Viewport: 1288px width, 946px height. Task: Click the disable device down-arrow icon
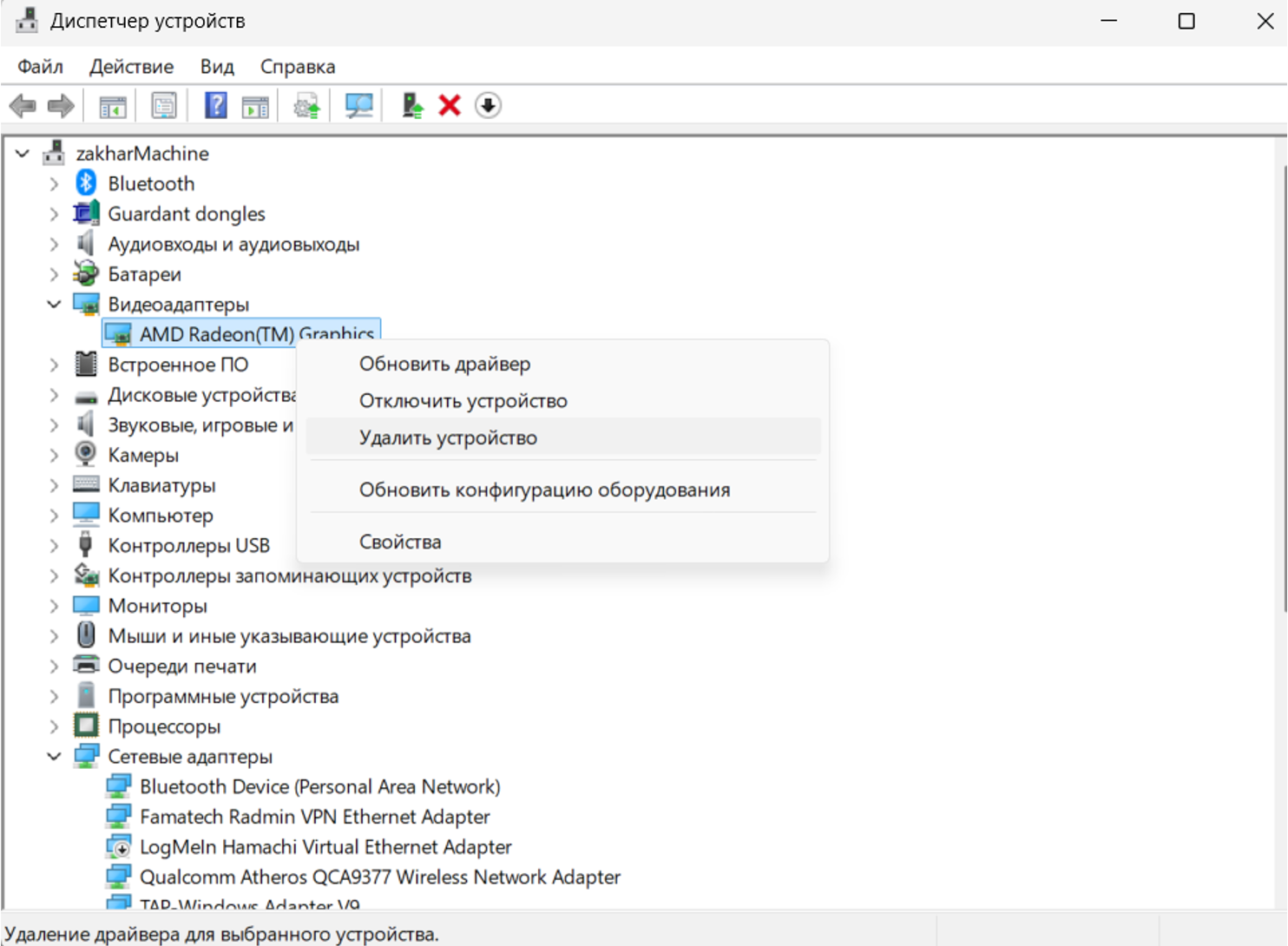tap(488, 106)
